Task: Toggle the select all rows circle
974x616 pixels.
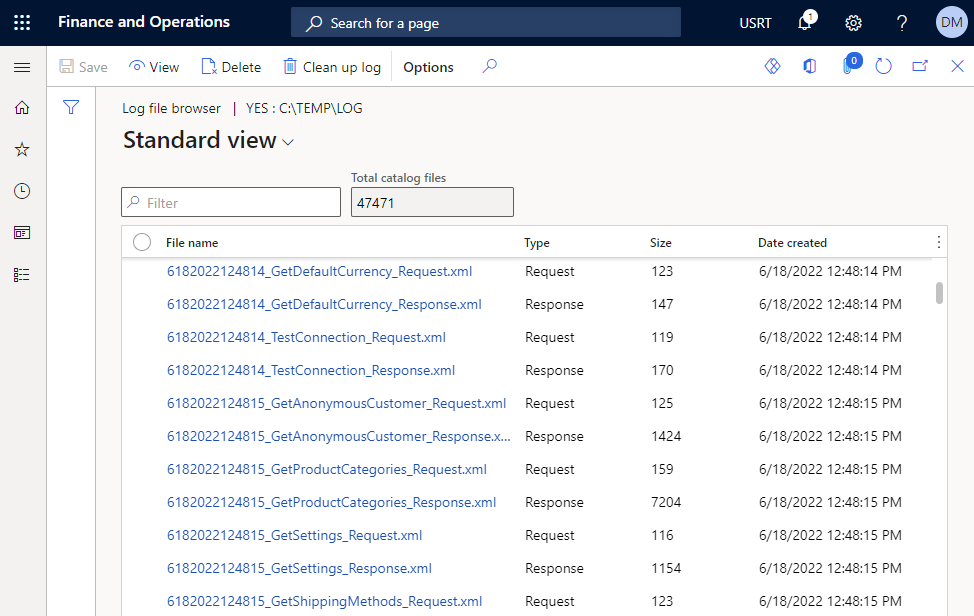Action: [142, 242]
